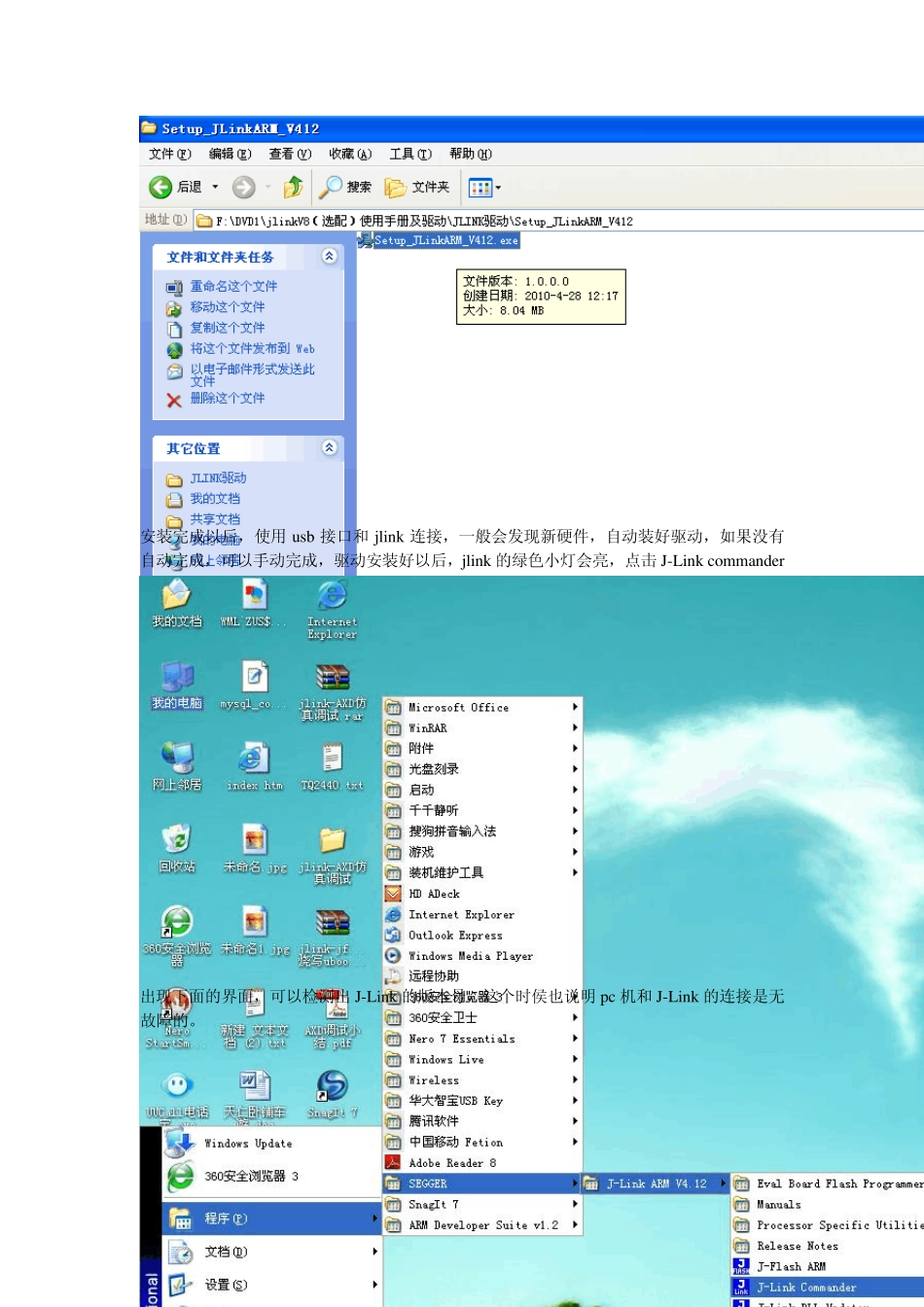Toggle the Folders (文件夹) pane button
924x1307 pixels.
point(417,187)
